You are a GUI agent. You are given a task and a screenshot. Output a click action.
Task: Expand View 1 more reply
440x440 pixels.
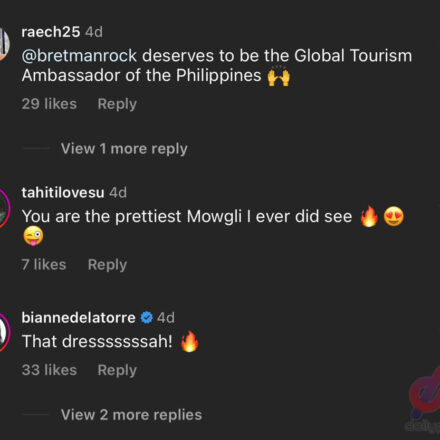[124, 149]
